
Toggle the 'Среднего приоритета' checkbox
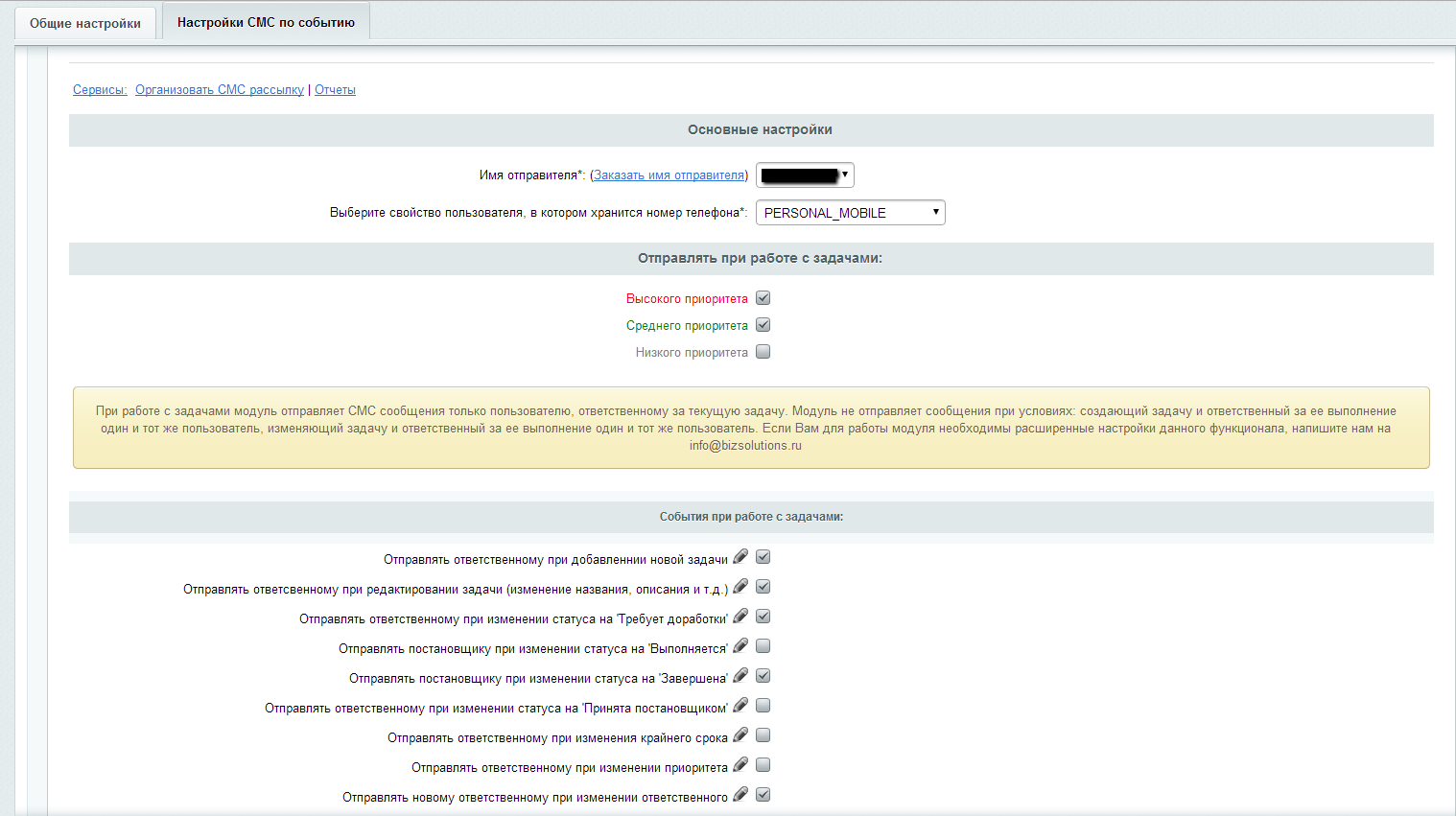click(763, 325)
